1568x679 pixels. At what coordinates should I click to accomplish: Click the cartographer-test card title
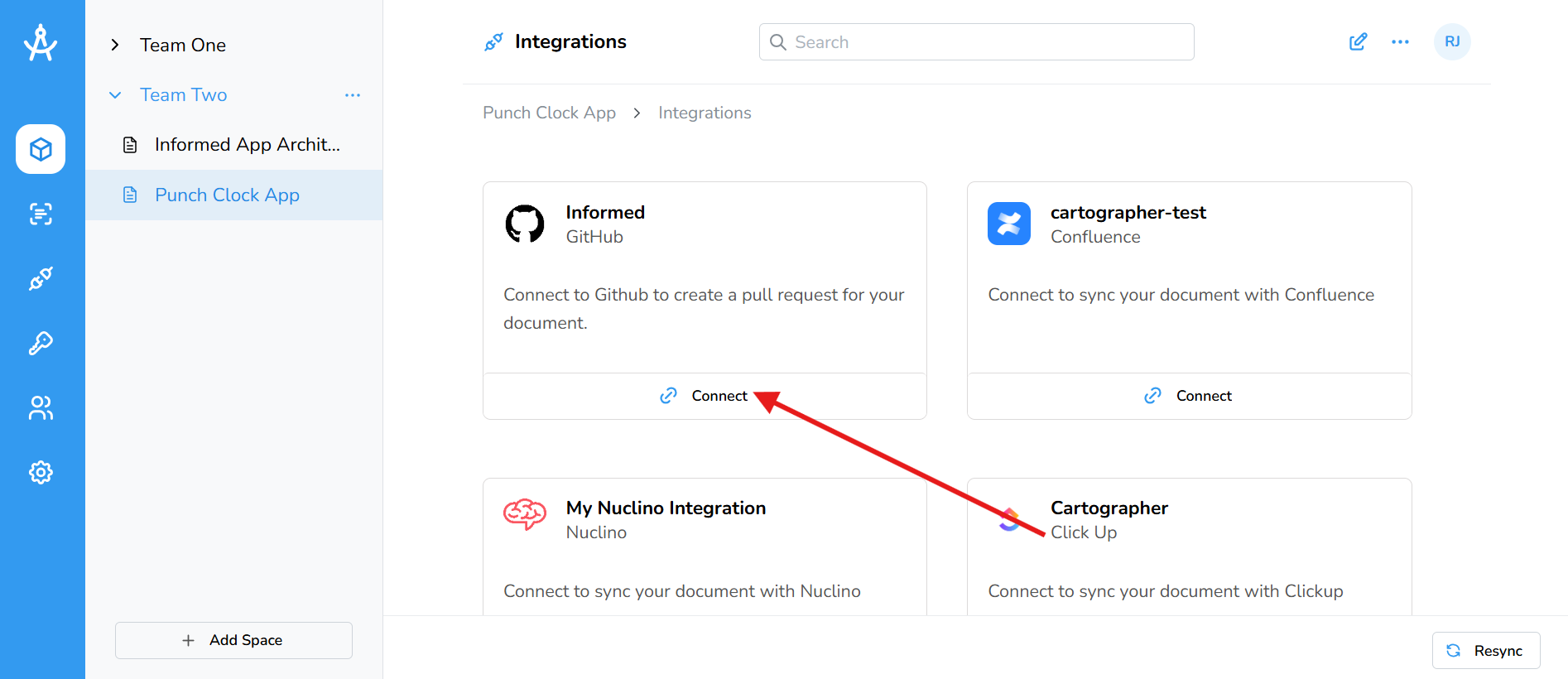tap(1128, 212)
